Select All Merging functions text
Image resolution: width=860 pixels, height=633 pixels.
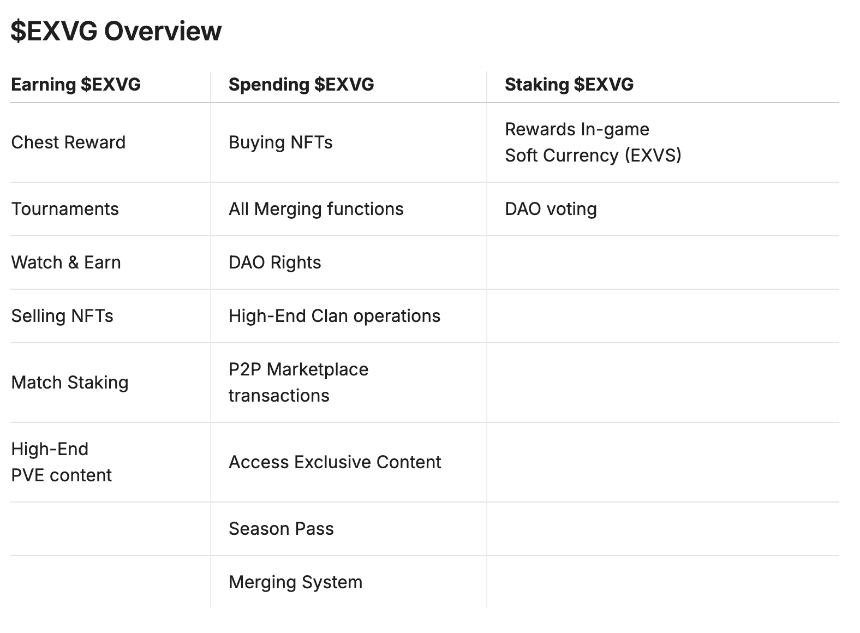(x=316, y=209)
